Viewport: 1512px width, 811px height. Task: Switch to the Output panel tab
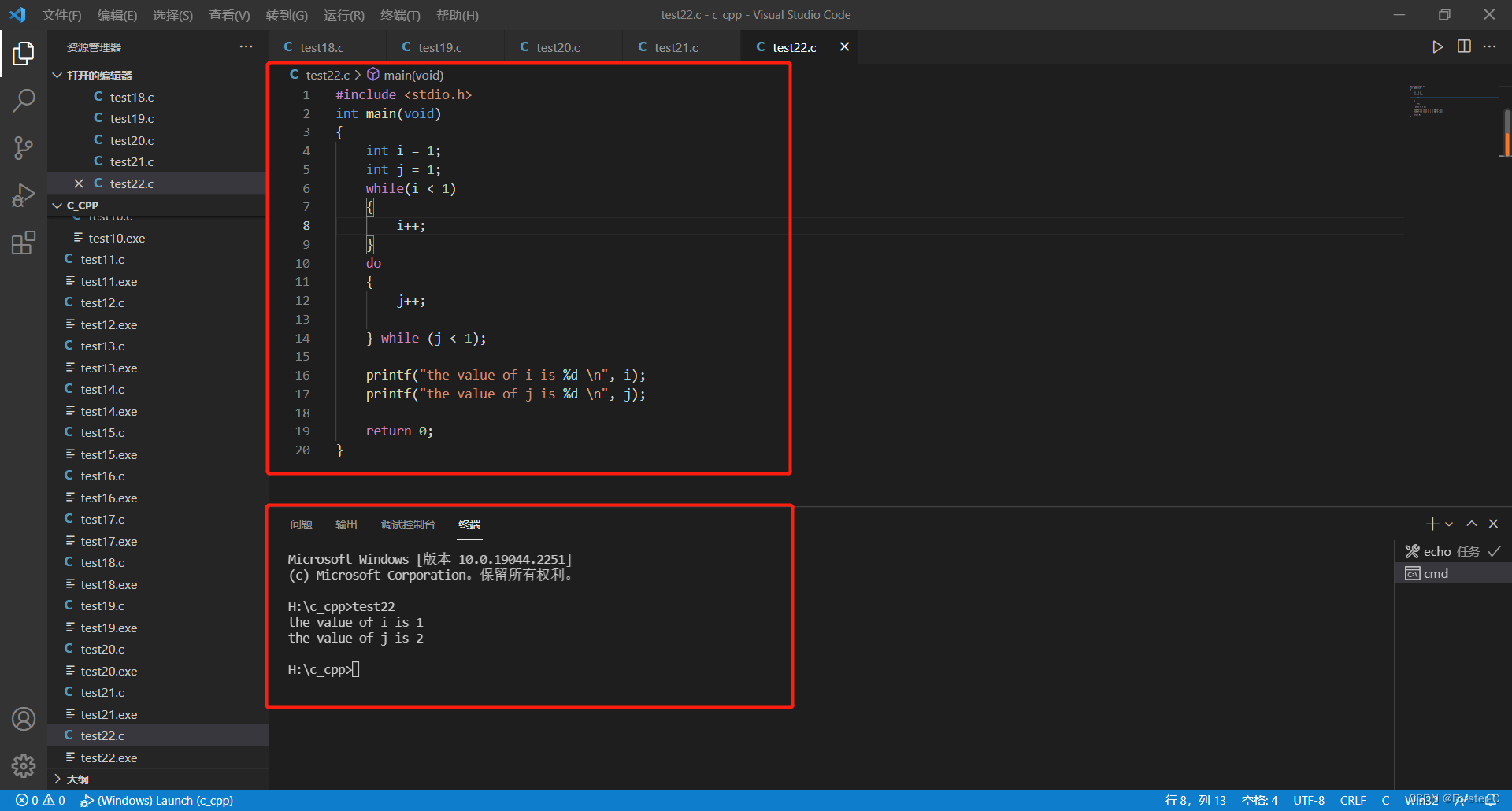tap(346, 524)
